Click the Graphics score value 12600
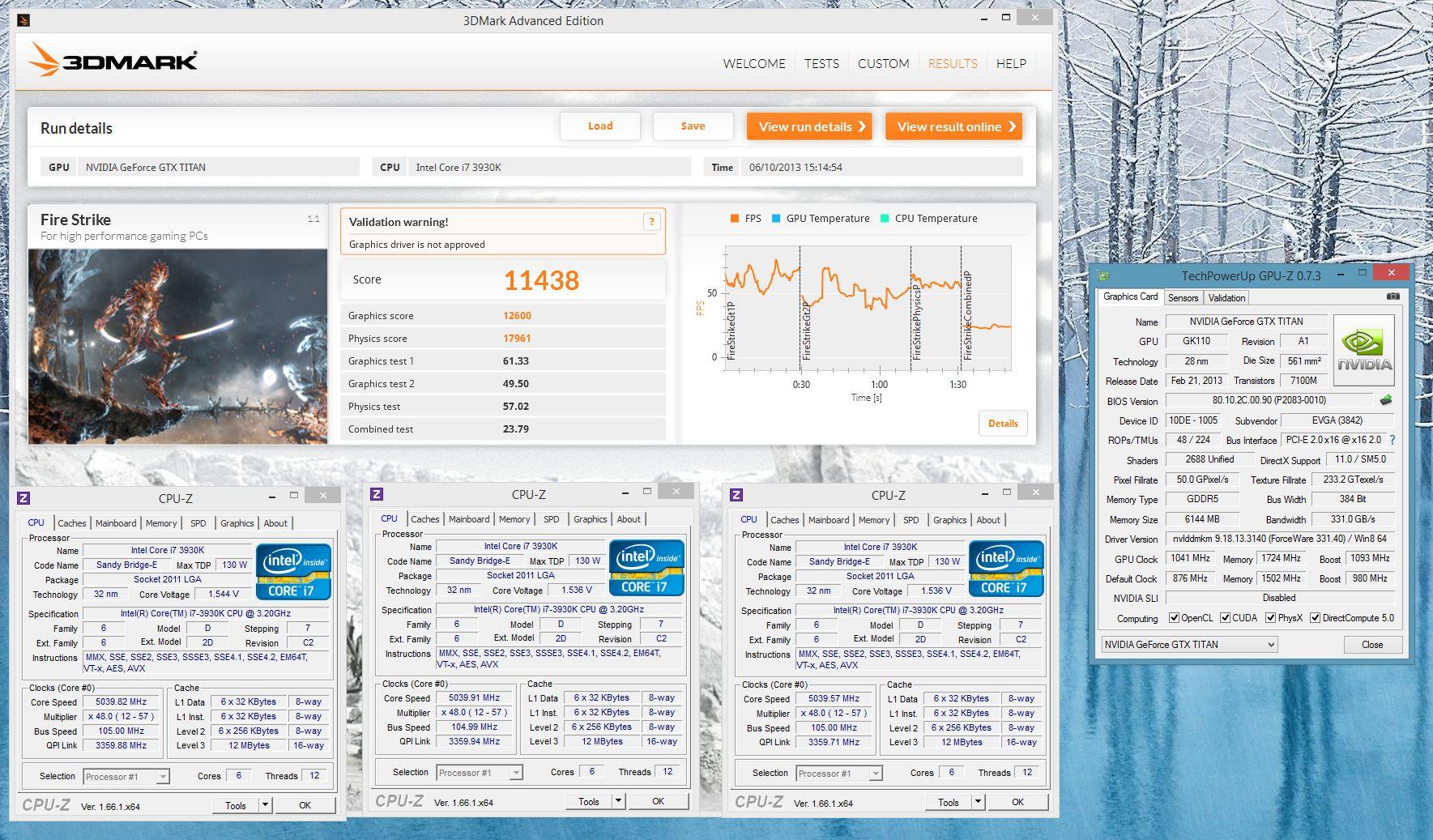The image size is (1433, 840). click(x=517, y=316)
